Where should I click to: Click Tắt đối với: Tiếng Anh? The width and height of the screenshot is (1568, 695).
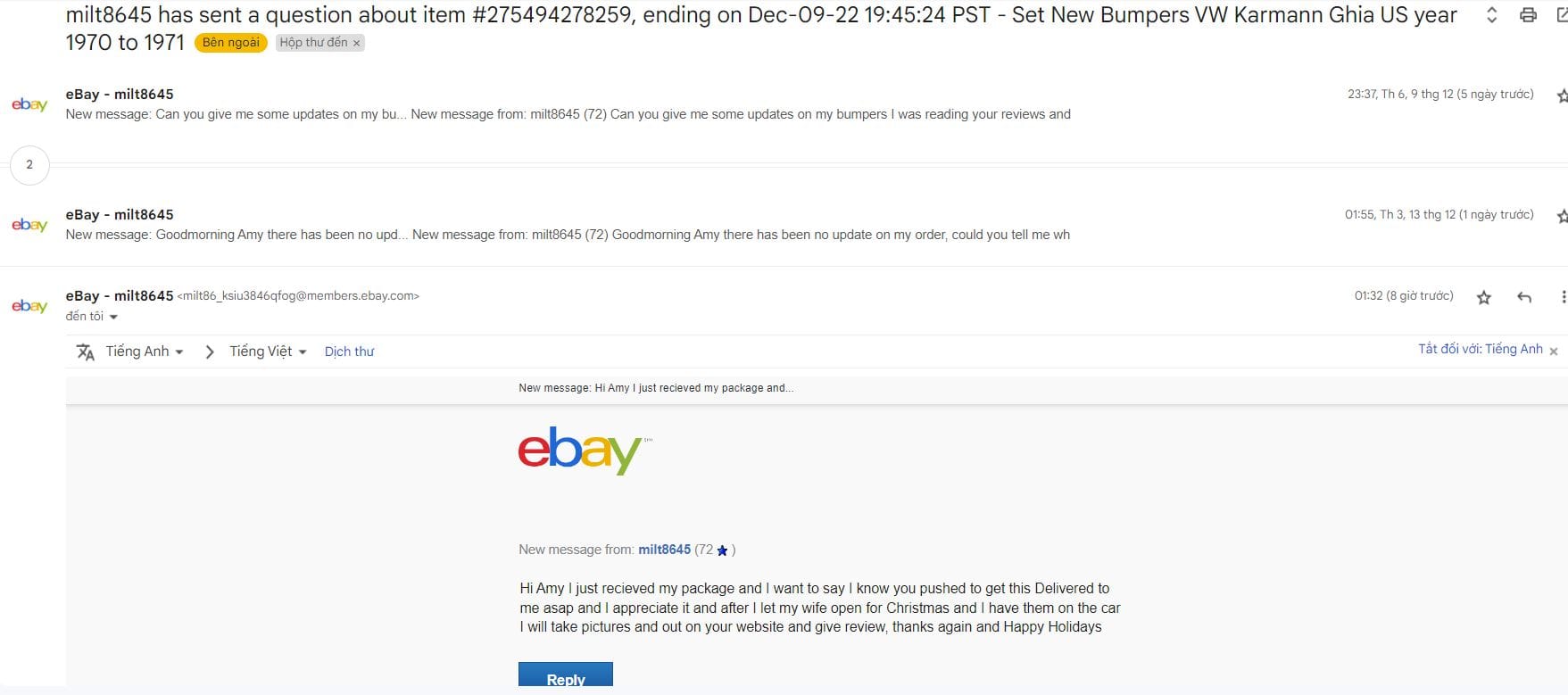(x=1480, y=349)
